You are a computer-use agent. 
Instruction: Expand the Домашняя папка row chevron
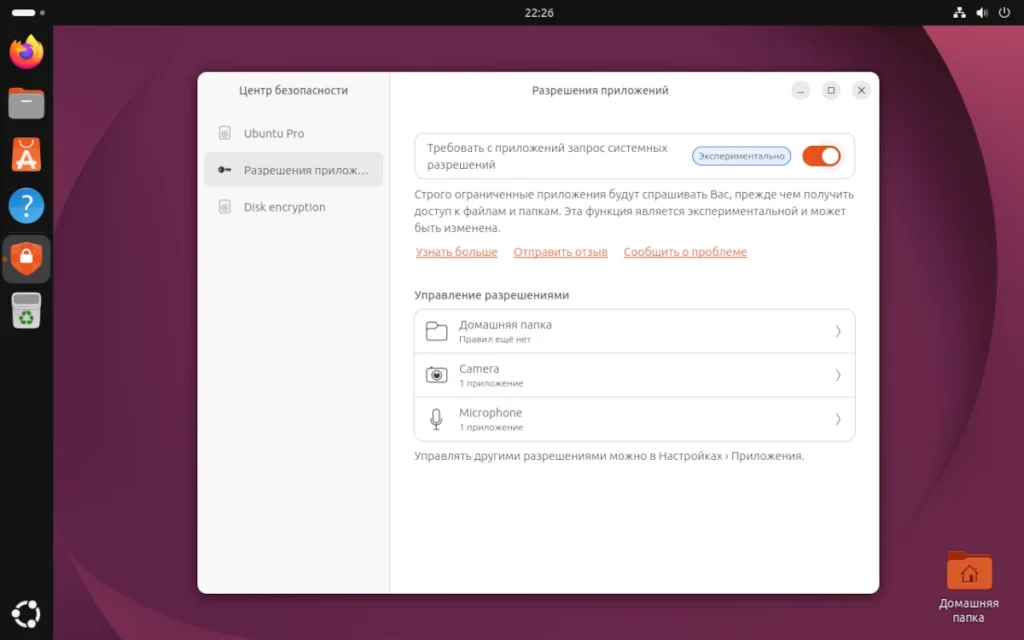pos(838,331)
